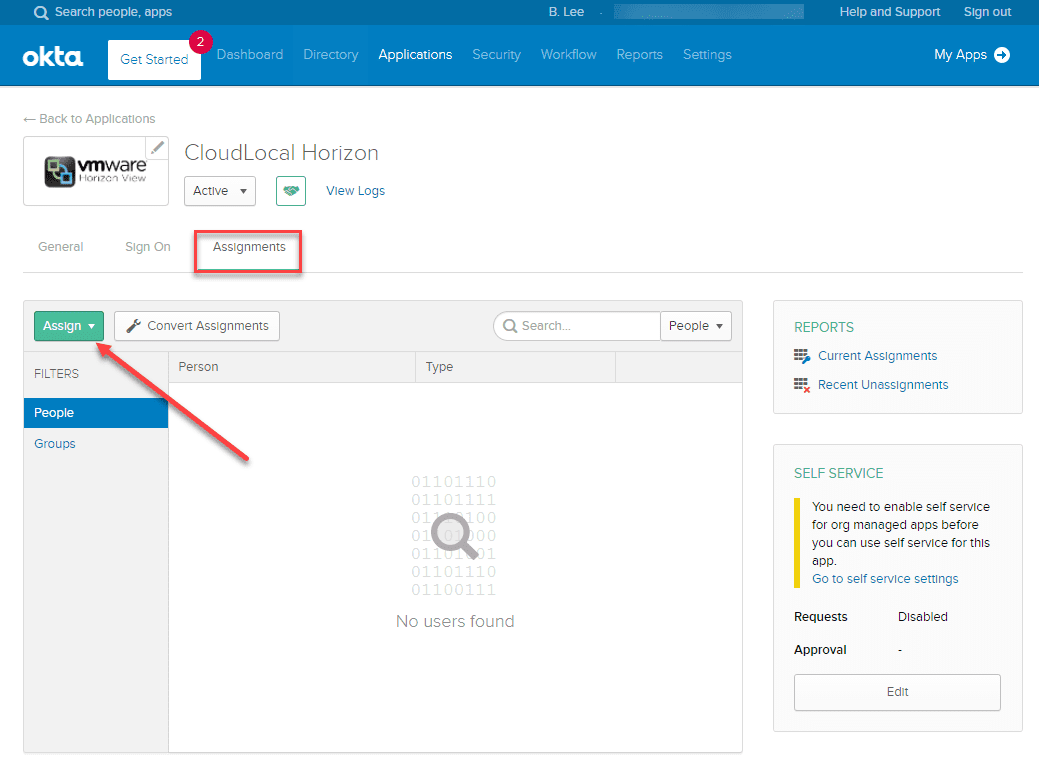Viewport: 1039px width, 768px height.
Task: Open the Workflow menu
Action: (x=569, y=55)
